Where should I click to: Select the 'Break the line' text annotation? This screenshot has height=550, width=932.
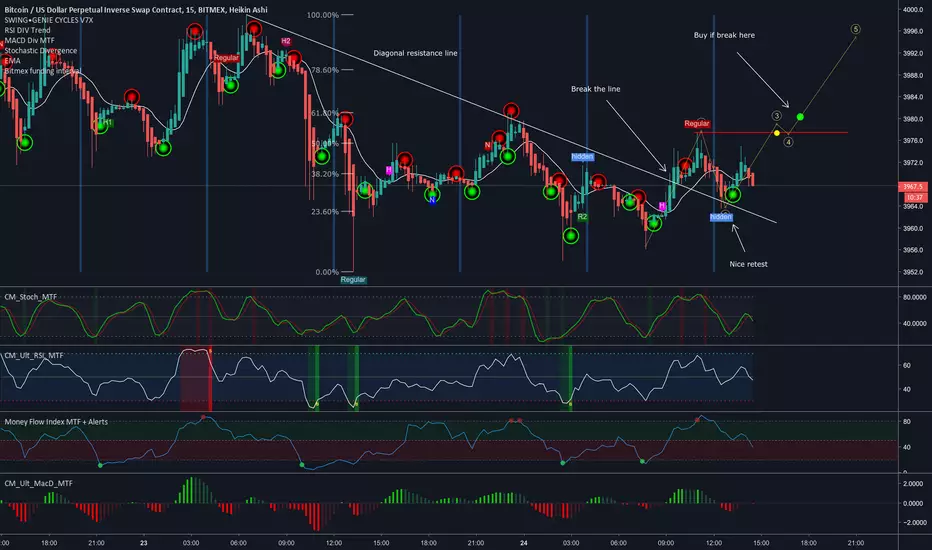pos(596,89)
